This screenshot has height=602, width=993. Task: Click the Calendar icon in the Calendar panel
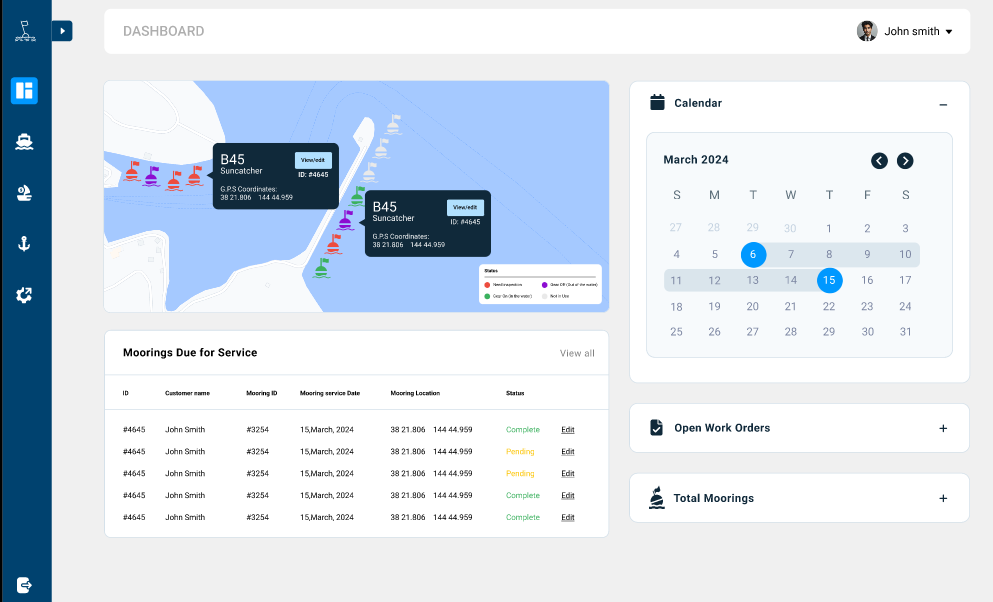click(x=657, y=102)
